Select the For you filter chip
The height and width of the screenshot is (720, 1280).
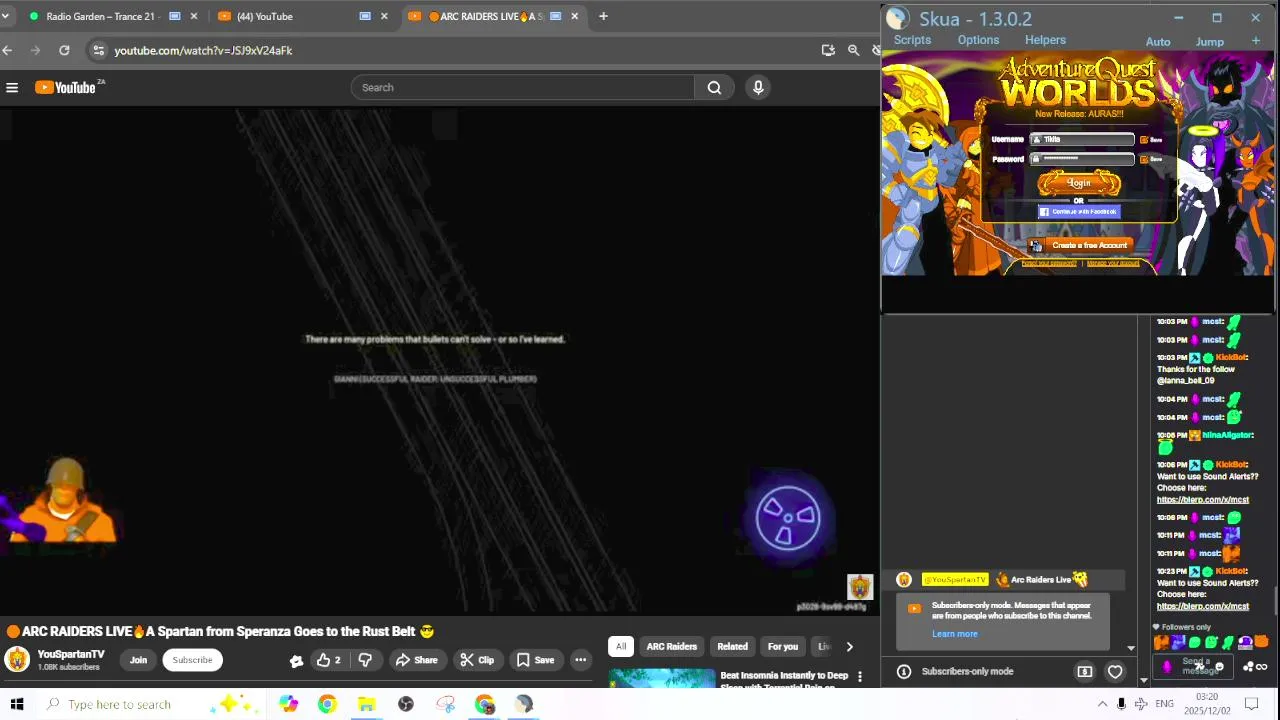[783, 647]
